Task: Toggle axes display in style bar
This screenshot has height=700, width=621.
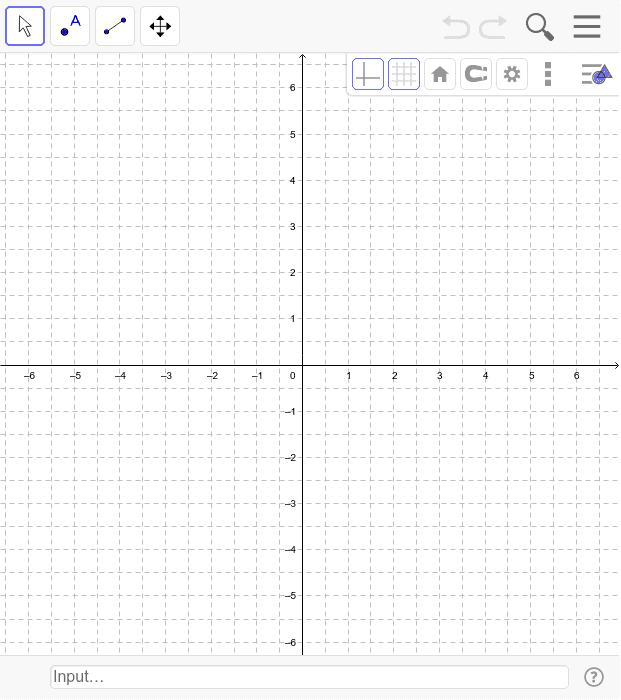Action: point(368,74)
